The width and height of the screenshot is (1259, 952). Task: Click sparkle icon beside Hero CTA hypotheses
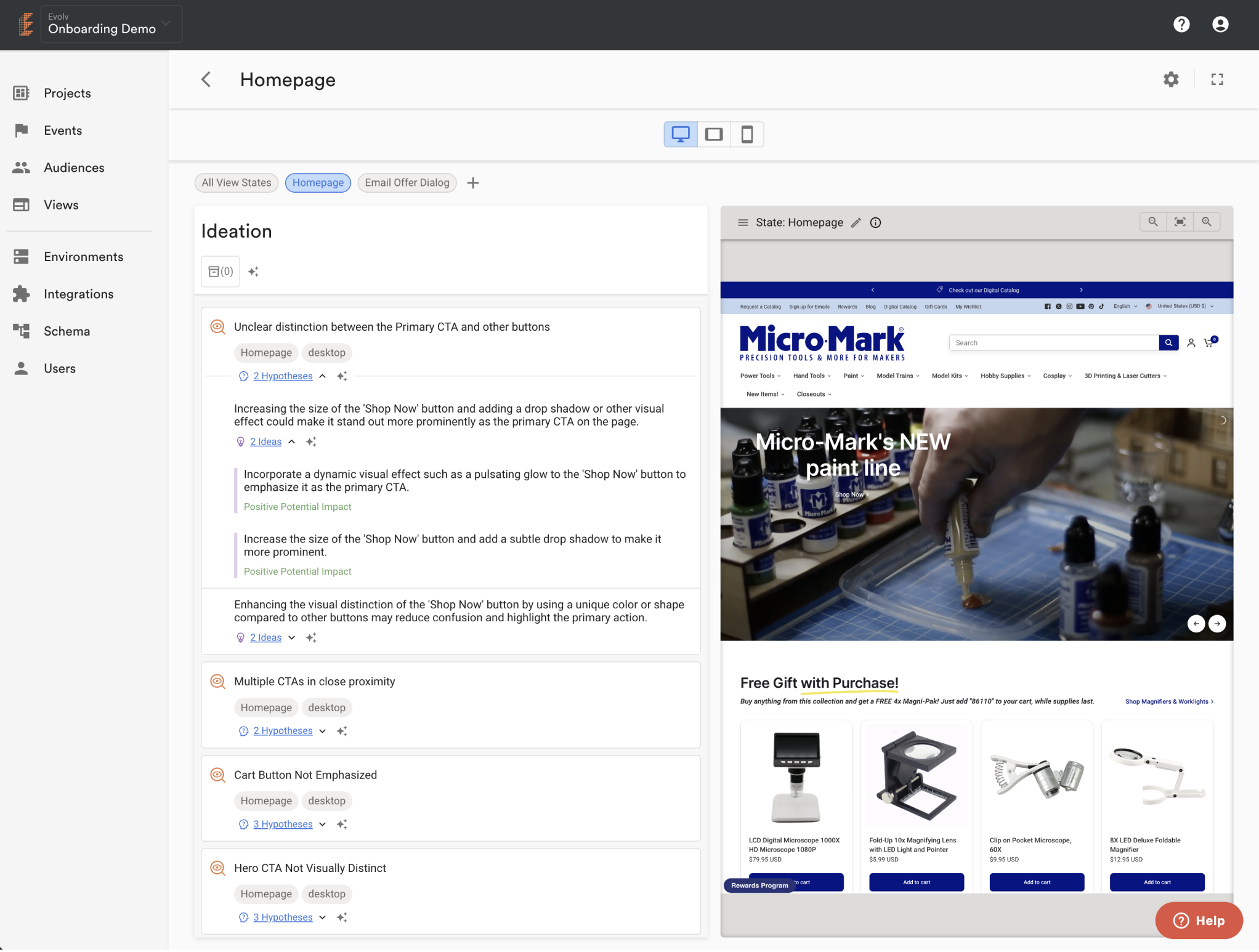[x=342, y=918]
